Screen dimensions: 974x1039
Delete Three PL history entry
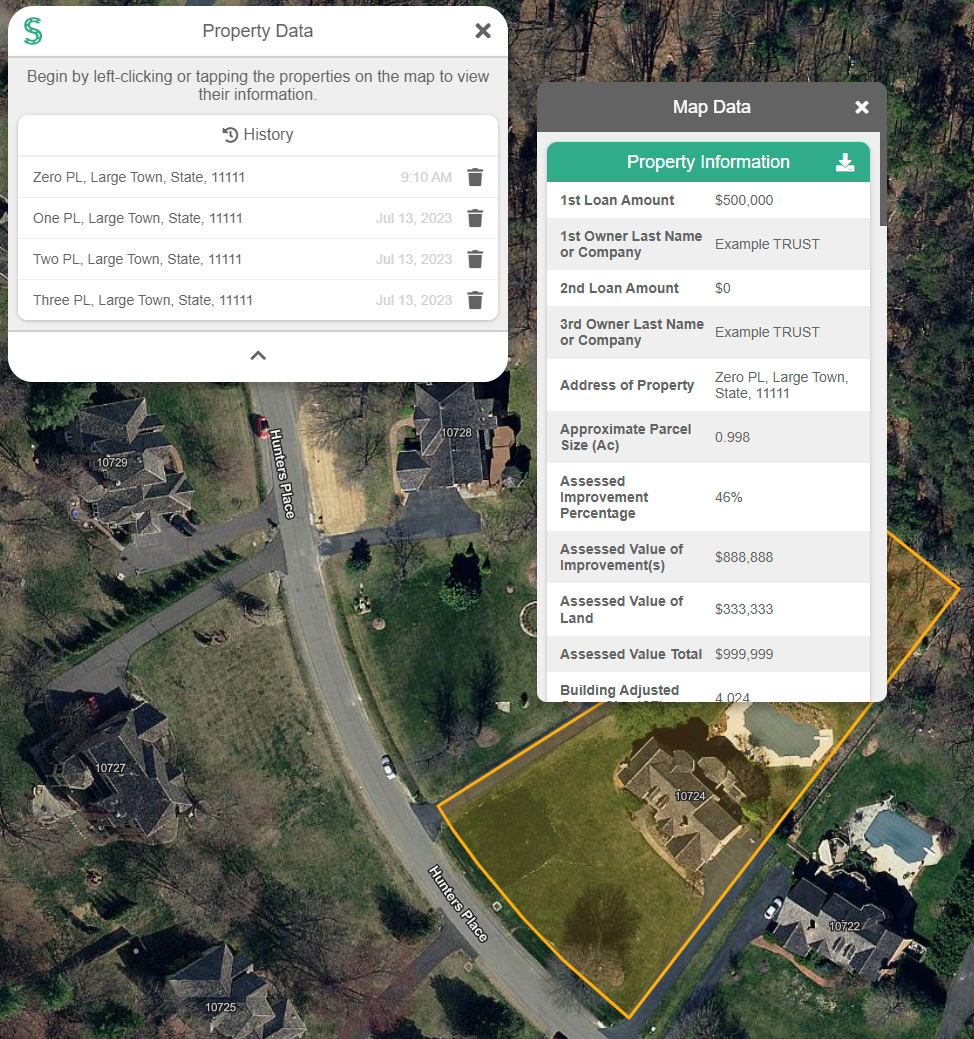(475, 300)
